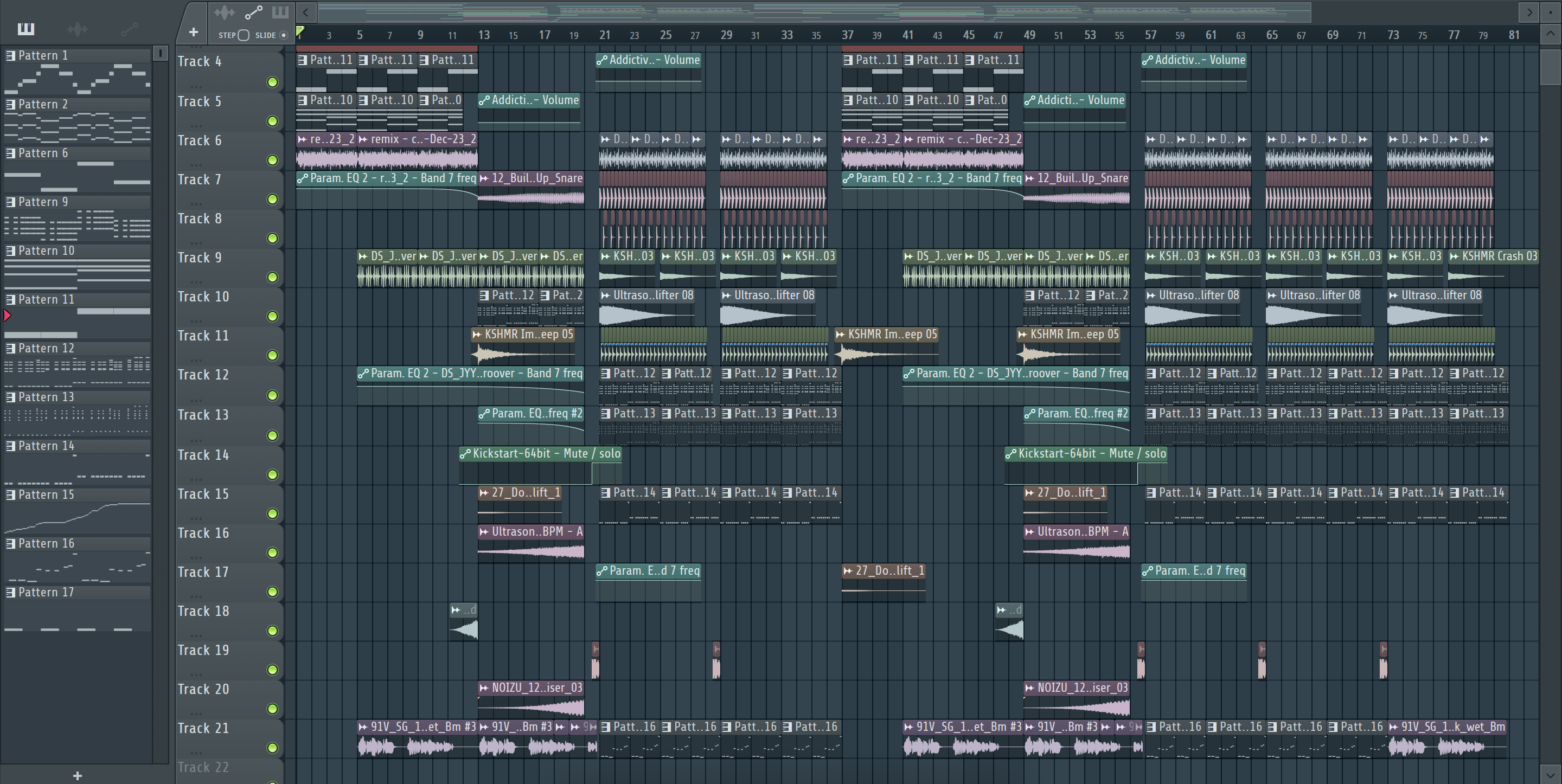Show patterns in the picker panel

(26, 29)
